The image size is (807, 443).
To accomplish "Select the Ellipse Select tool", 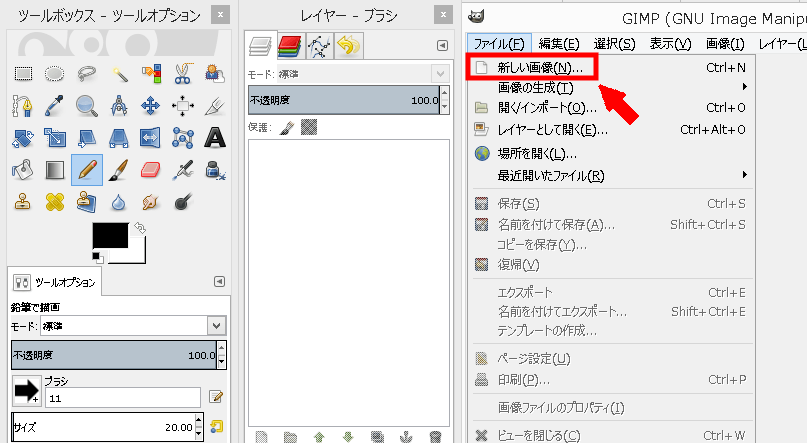I will [55, 74].
